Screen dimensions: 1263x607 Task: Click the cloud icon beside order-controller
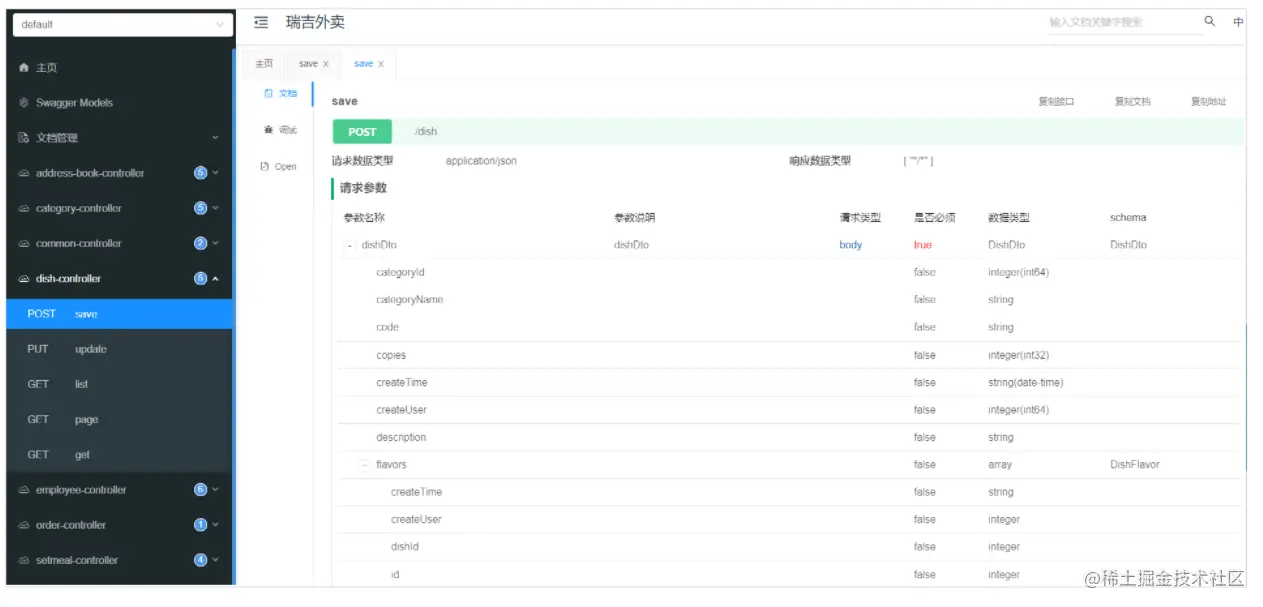pos(25,525)
